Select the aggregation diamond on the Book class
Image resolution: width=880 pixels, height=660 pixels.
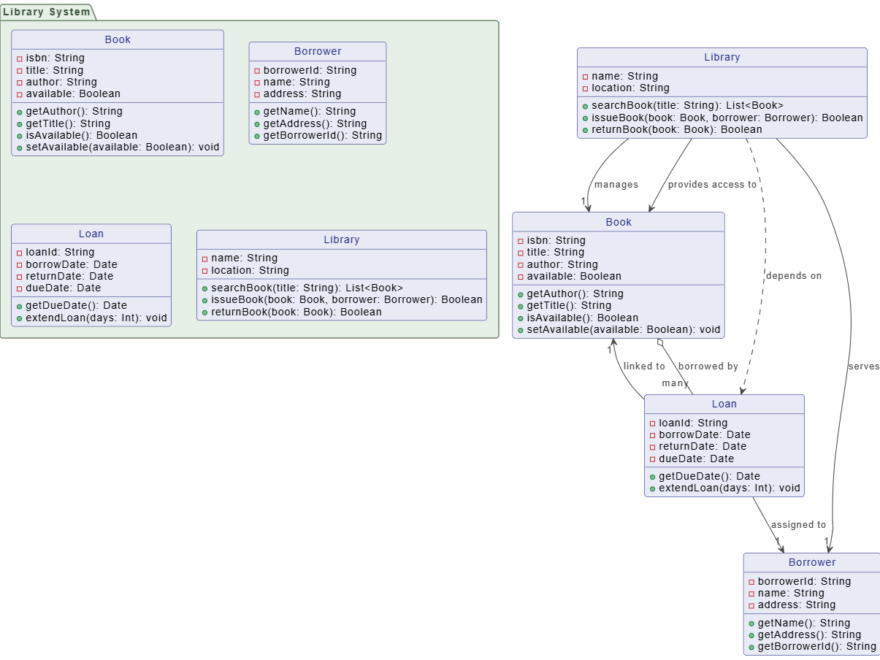(x=660, y=342)
